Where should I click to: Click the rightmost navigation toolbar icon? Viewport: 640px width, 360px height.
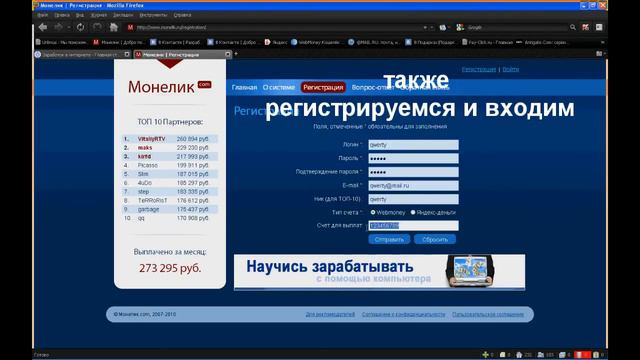click(599, 27)
